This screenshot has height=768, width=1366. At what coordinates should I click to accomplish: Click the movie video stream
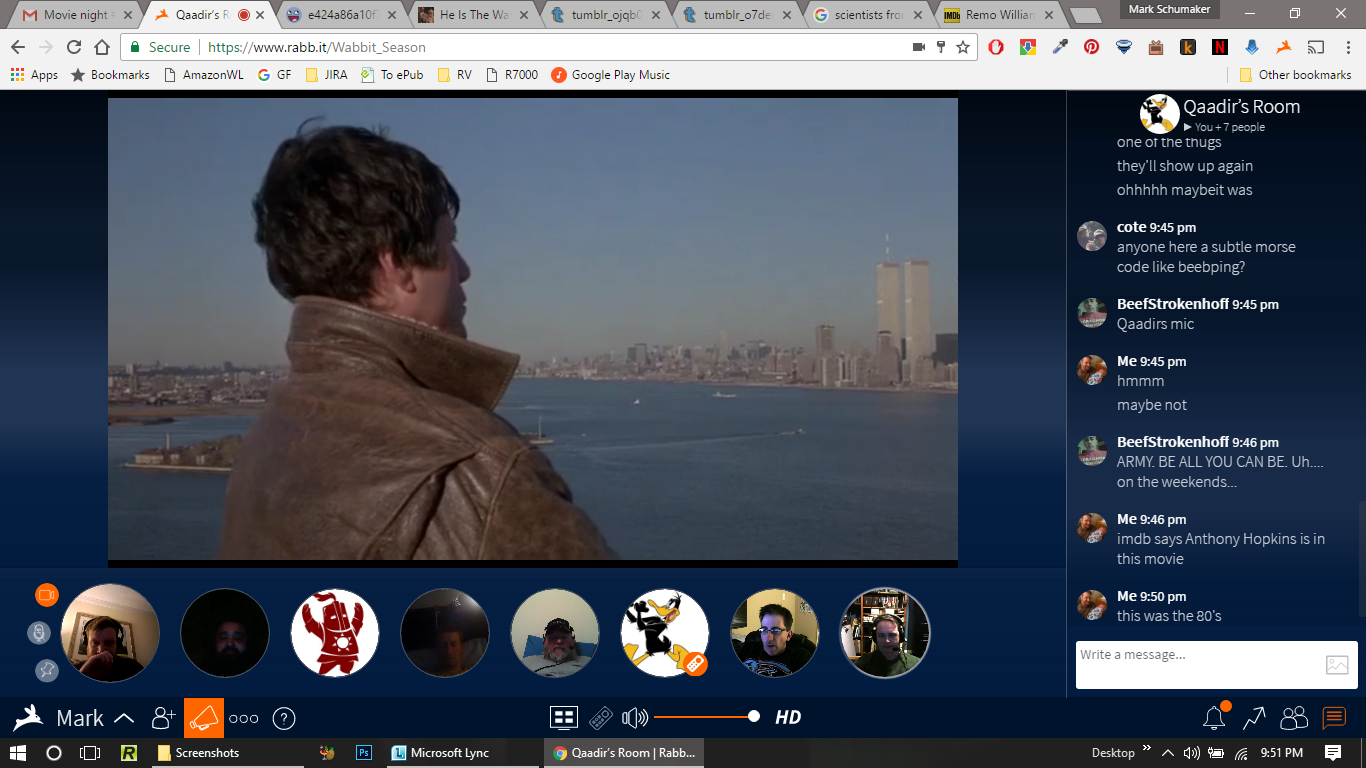click(x=533, y=329)
